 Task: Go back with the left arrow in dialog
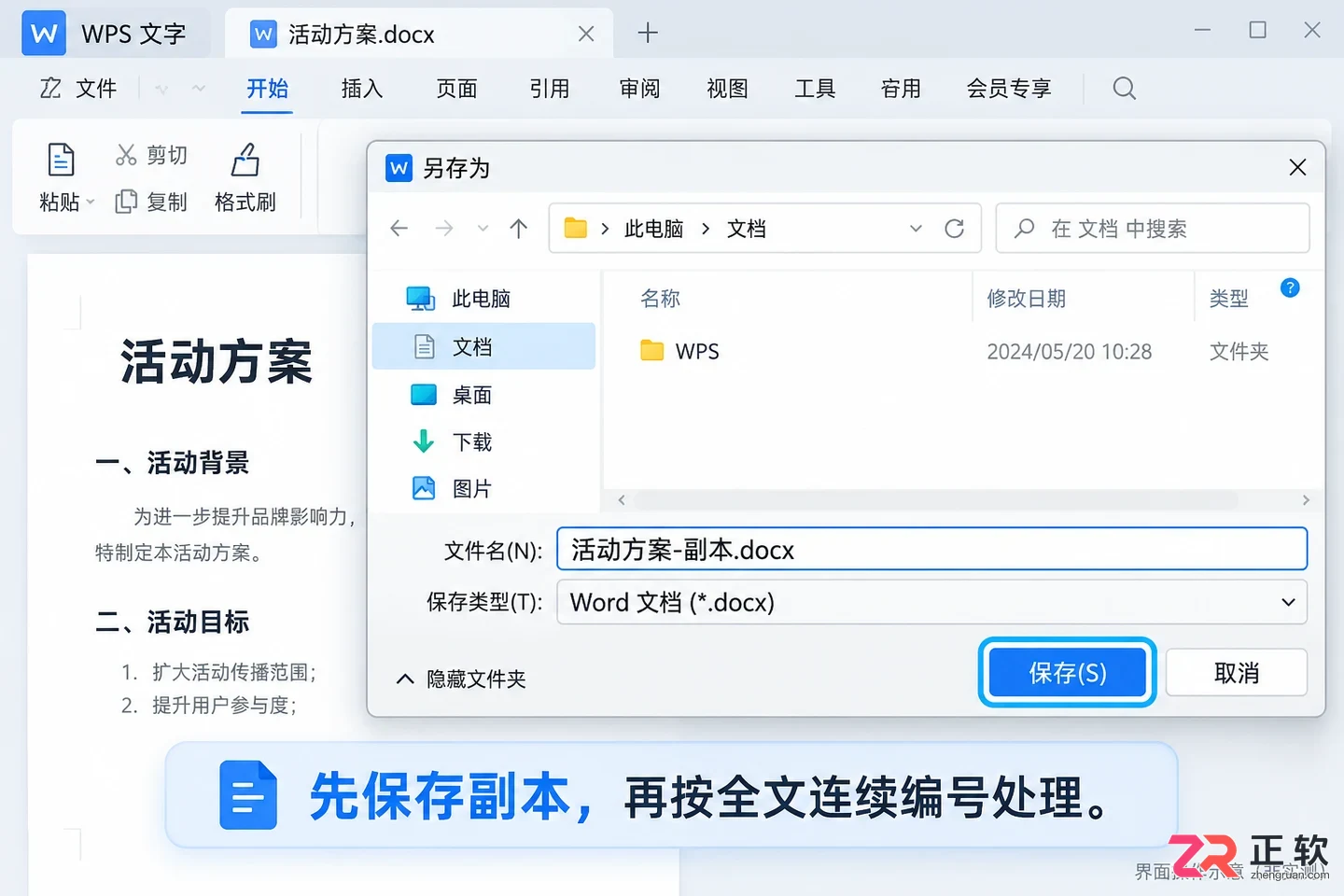coord(399,229)
